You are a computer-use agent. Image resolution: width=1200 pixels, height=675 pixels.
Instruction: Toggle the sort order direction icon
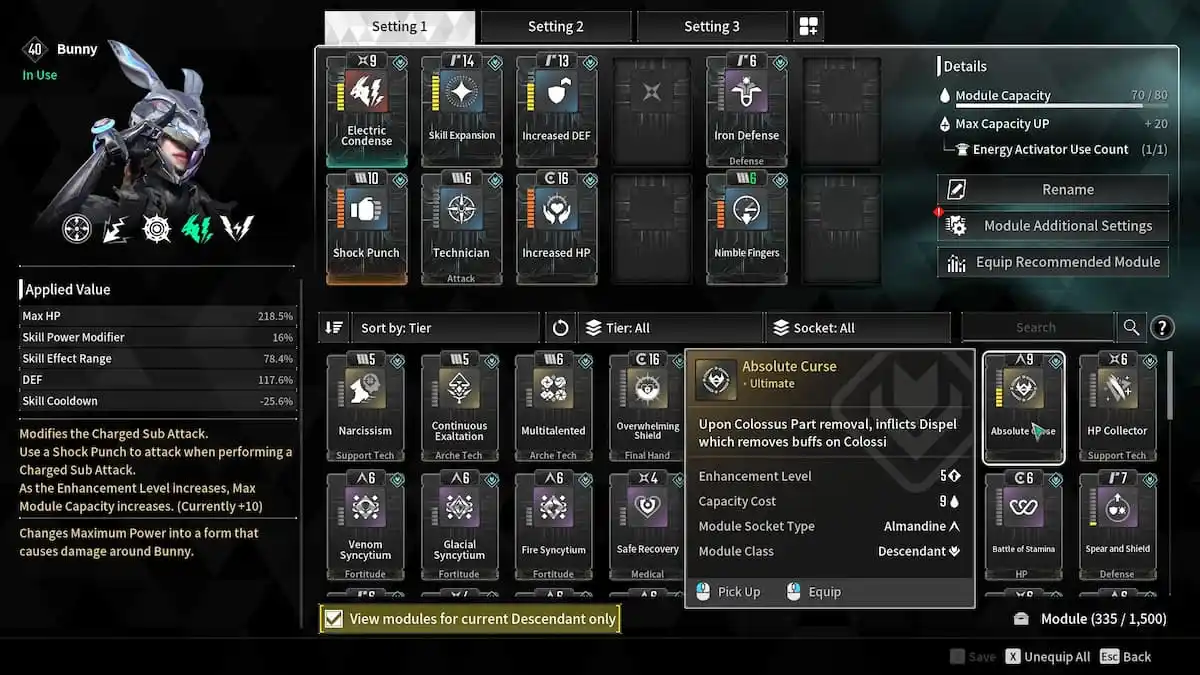(x=334, y=328)
